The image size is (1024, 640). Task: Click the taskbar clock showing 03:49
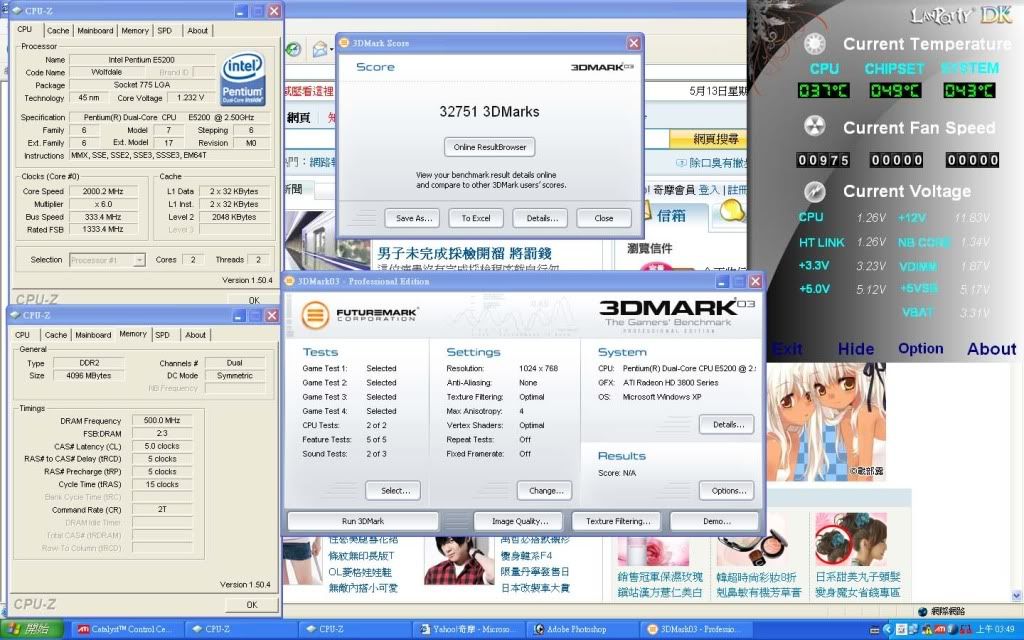[x=995, y=630]
